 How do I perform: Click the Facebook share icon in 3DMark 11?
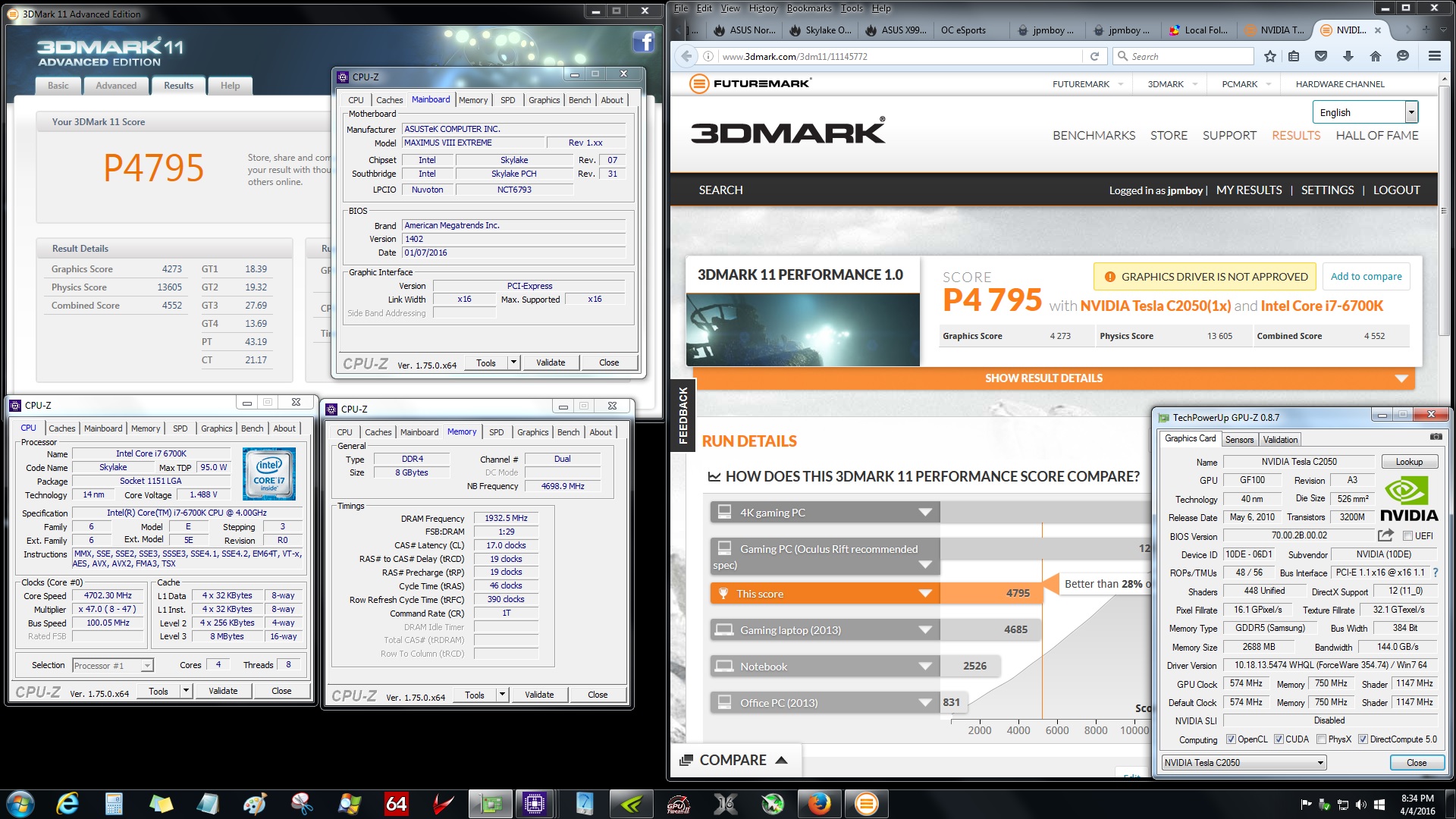coord(643,42)
